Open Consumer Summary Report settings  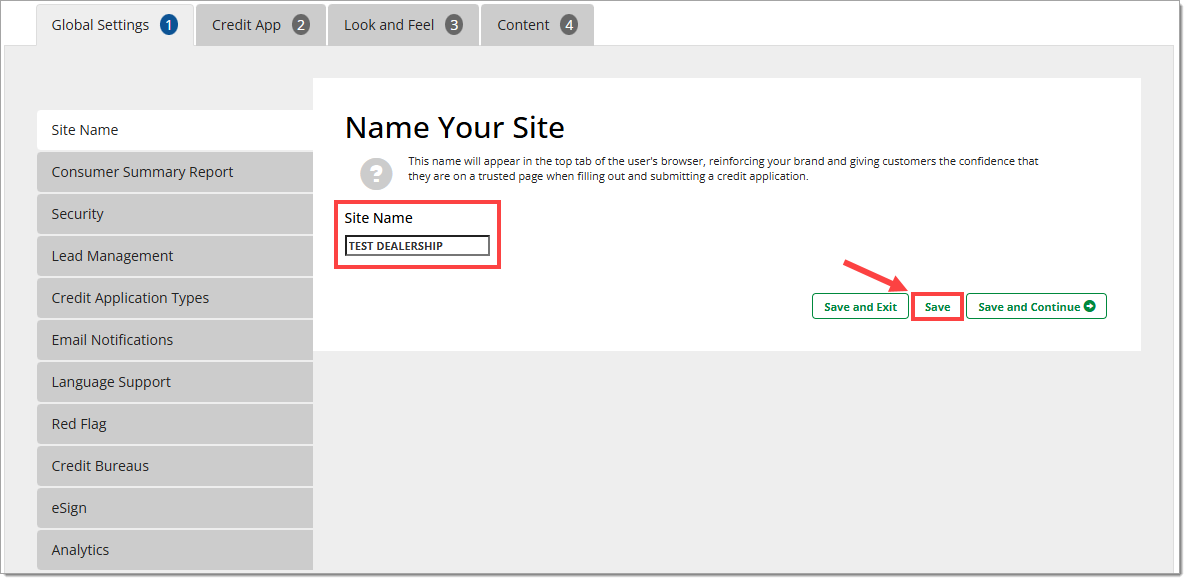(x=174, y=172)
